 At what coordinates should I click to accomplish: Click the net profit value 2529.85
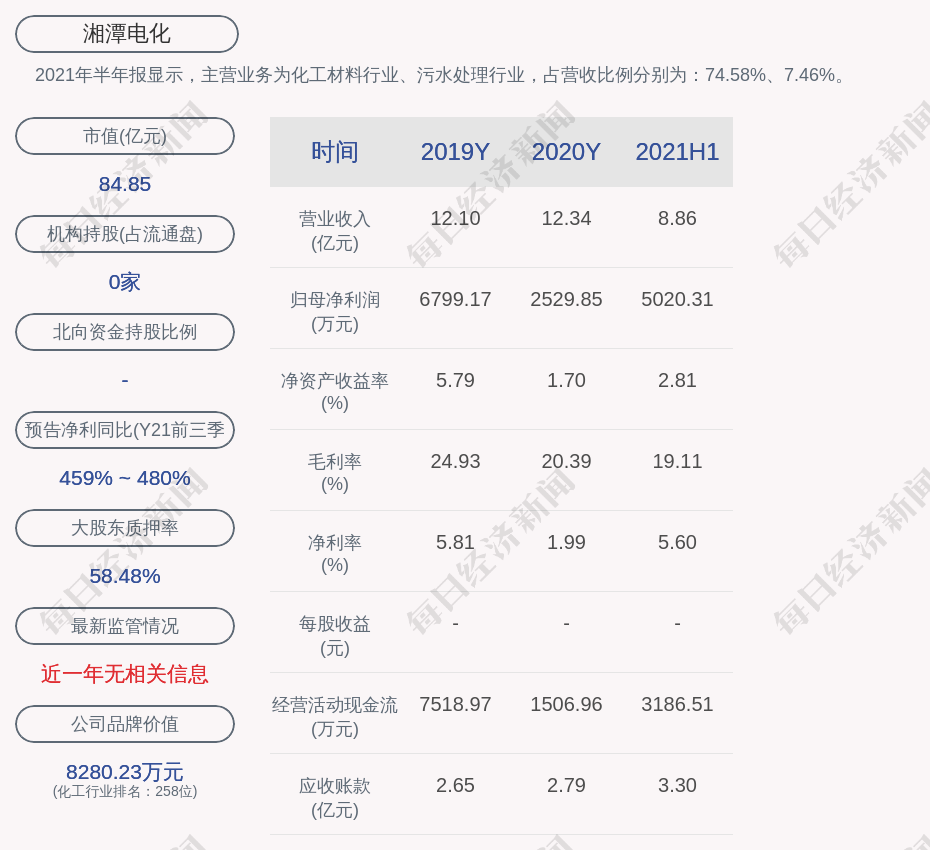coord(566,300)
